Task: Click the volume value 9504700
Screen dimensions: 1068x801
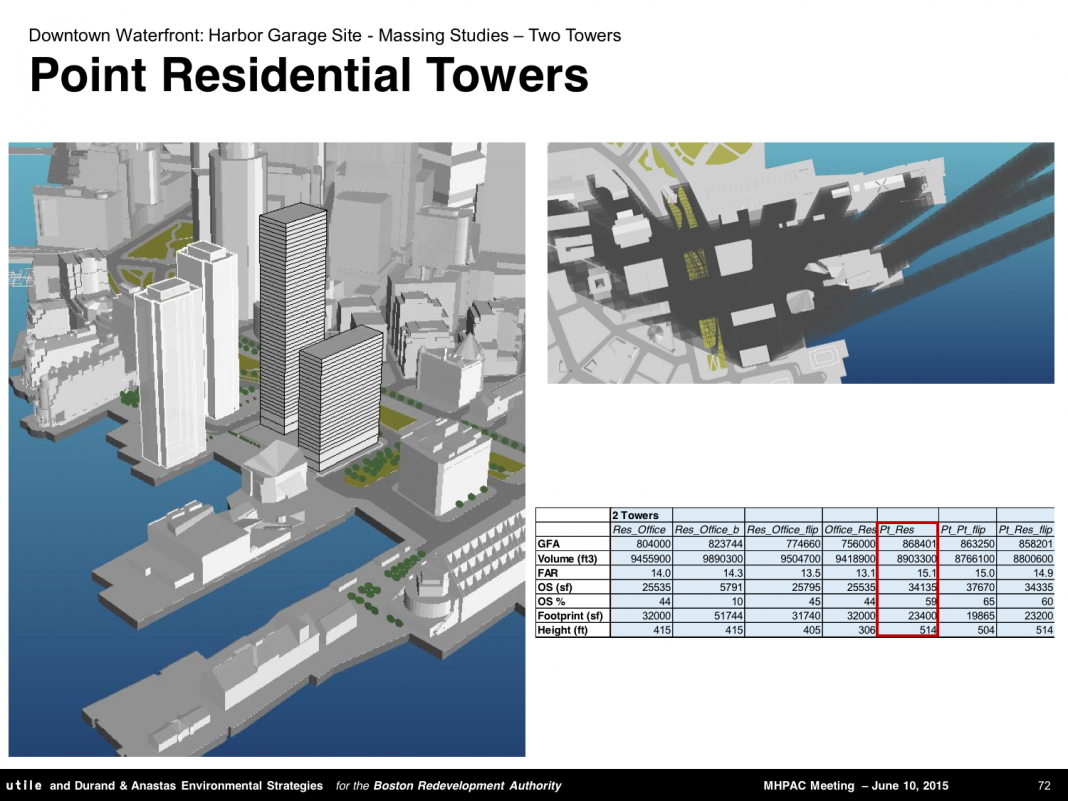Action: click(x=800, y=559)
